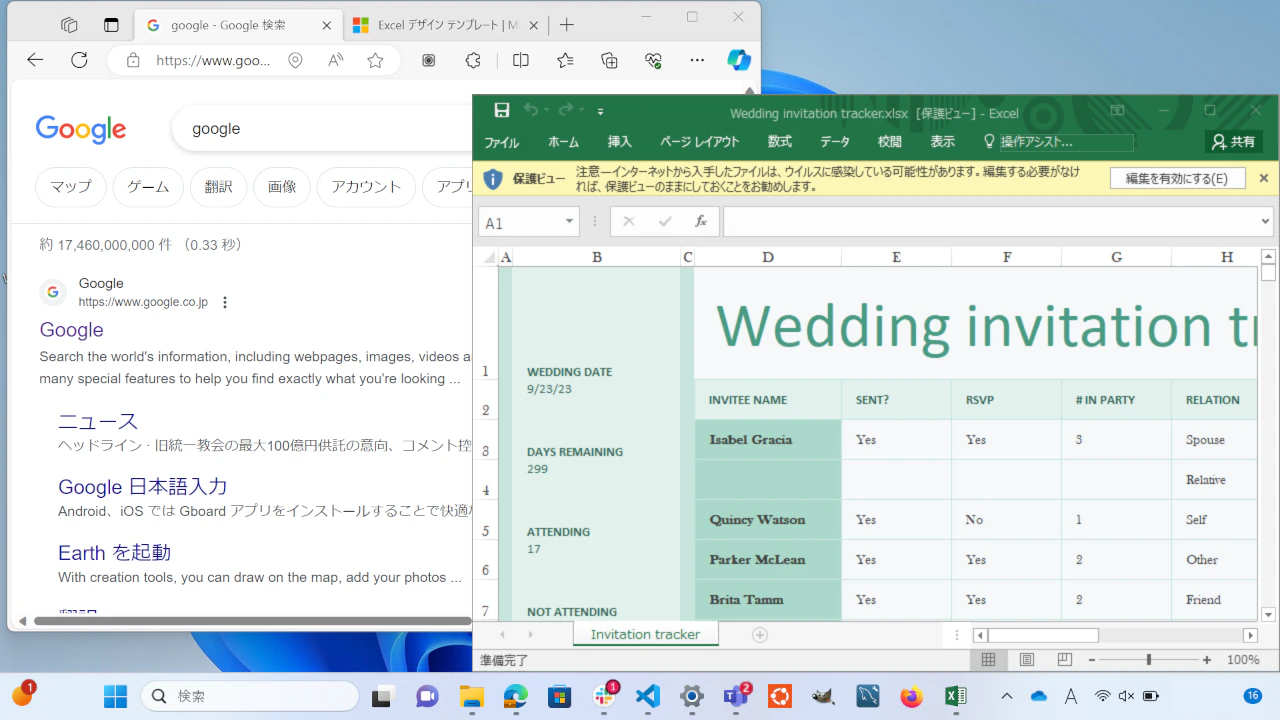Add a new sheet with the plus icon
The image size is (1280, 720).
759,635
